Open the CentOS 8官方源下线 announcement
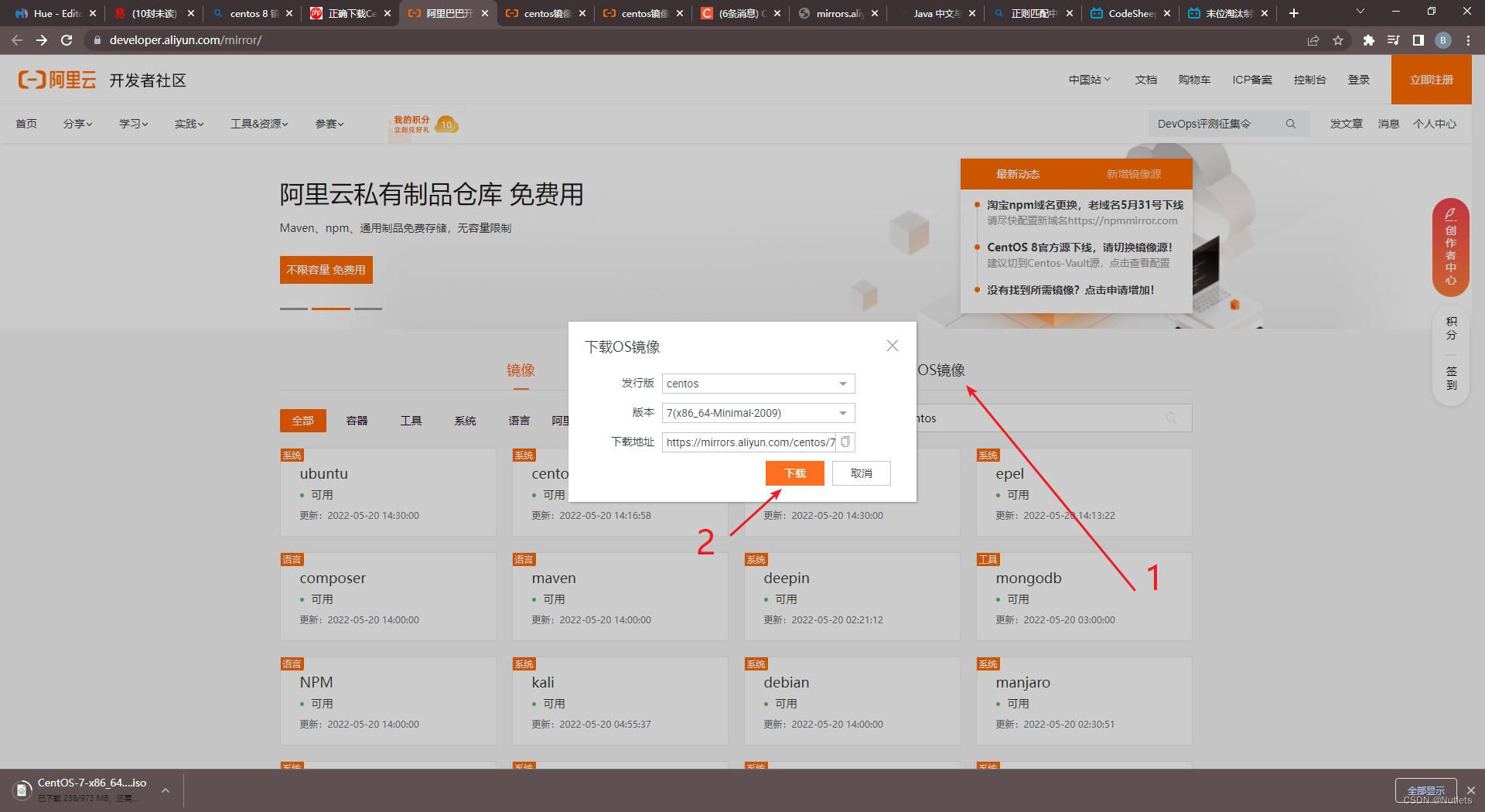Viewport: 1485px width, 812px height. point(1080,247)
